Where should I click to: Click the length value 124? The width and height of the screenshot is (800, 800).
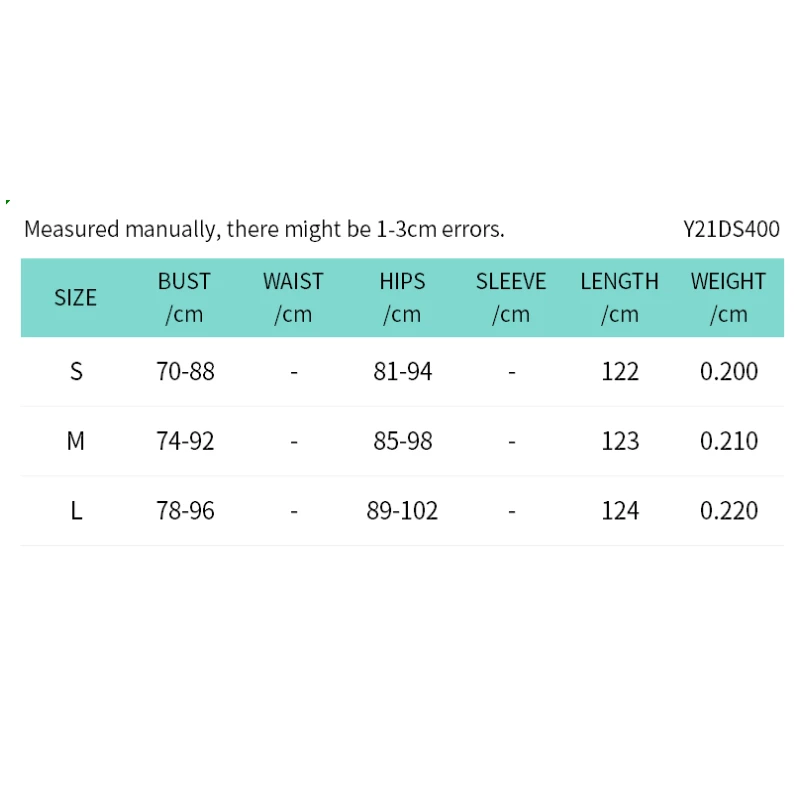pos(620,511)
